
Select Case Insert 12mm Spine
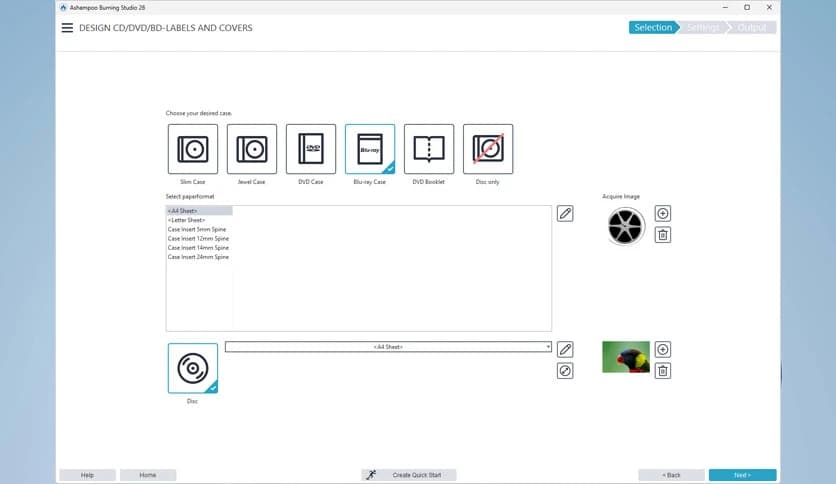199,238
